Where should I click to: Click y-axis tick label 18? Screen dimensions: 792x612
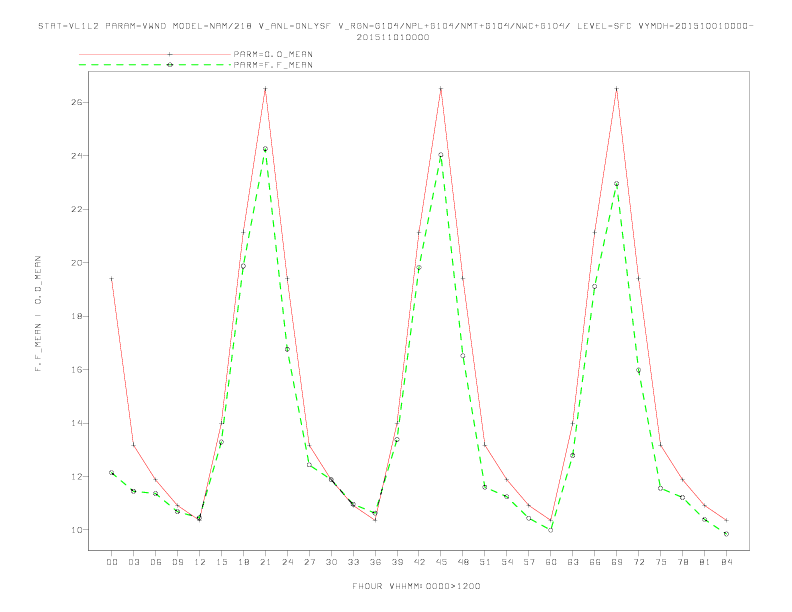pos(77,316)
